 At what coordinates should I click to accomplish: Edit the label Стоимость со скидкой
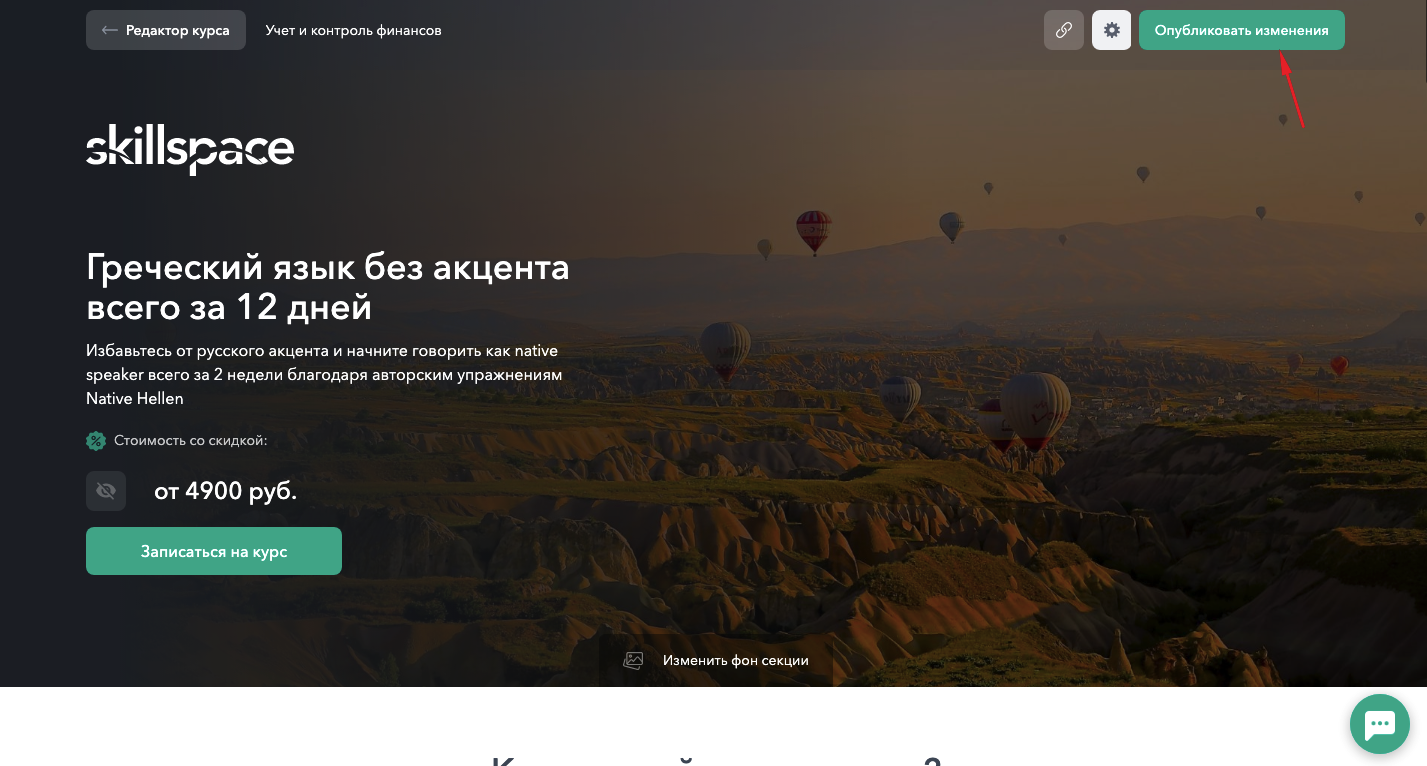coord(190,440)
